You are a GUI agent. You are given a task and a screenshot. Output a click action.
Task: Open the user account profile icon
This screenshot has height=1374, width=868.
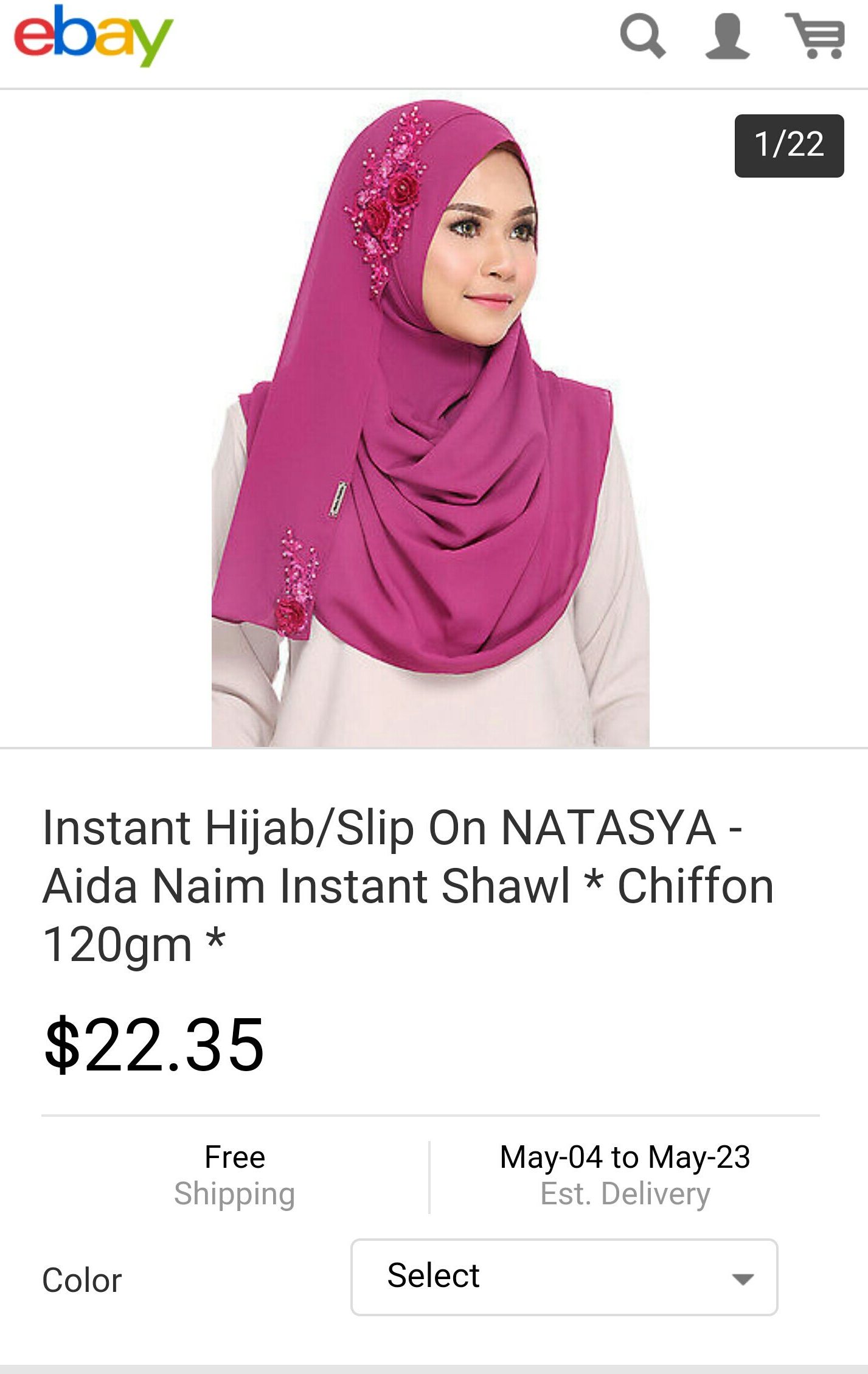727,36
